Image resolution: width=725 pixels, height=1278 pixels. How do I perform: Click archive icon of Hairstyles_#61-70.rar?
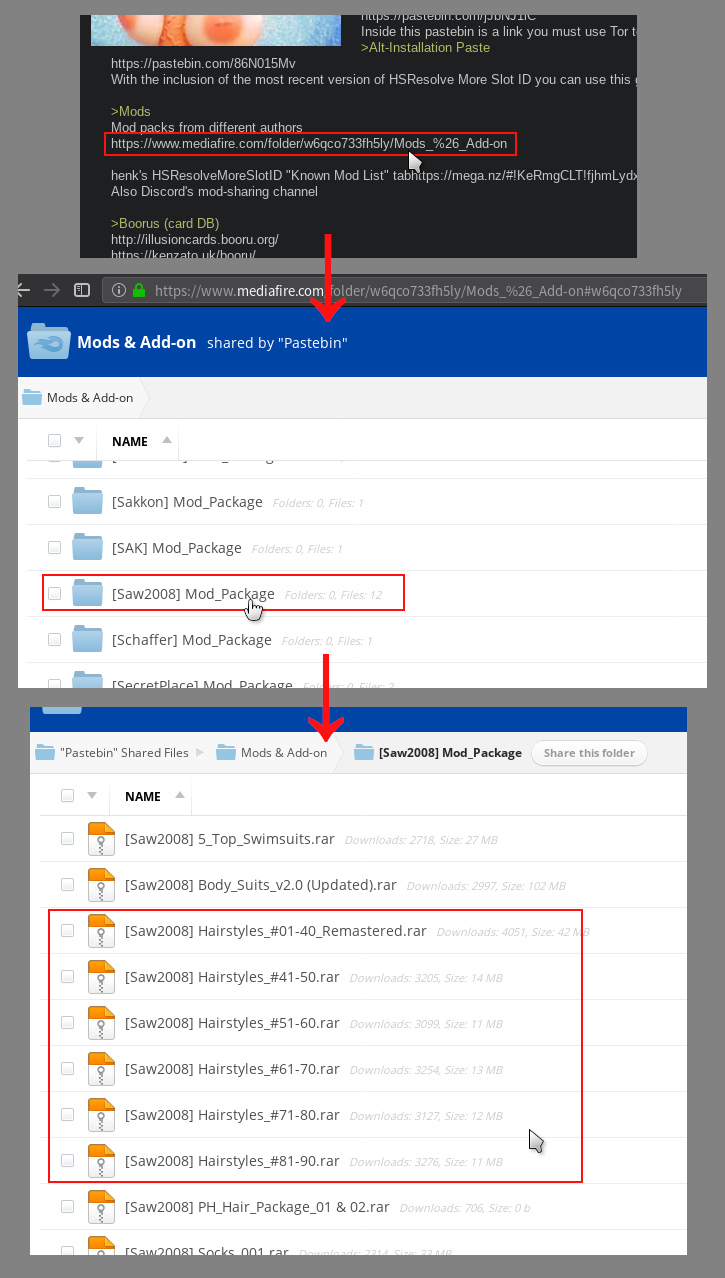click(101, 1069)
